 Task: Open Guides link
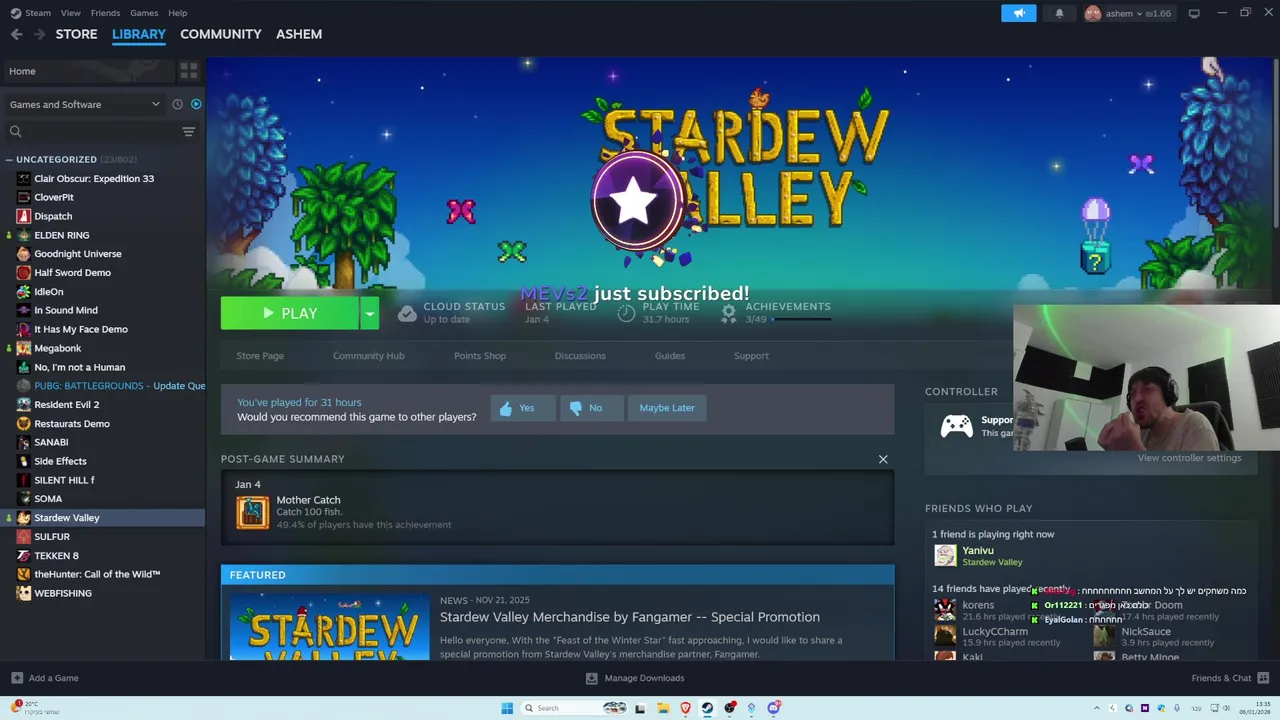click(x=670, y=356)
